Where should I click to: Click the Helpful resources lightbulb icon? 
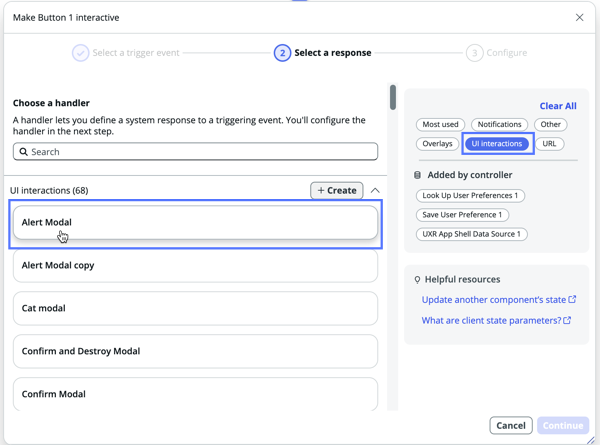[417, 280]
